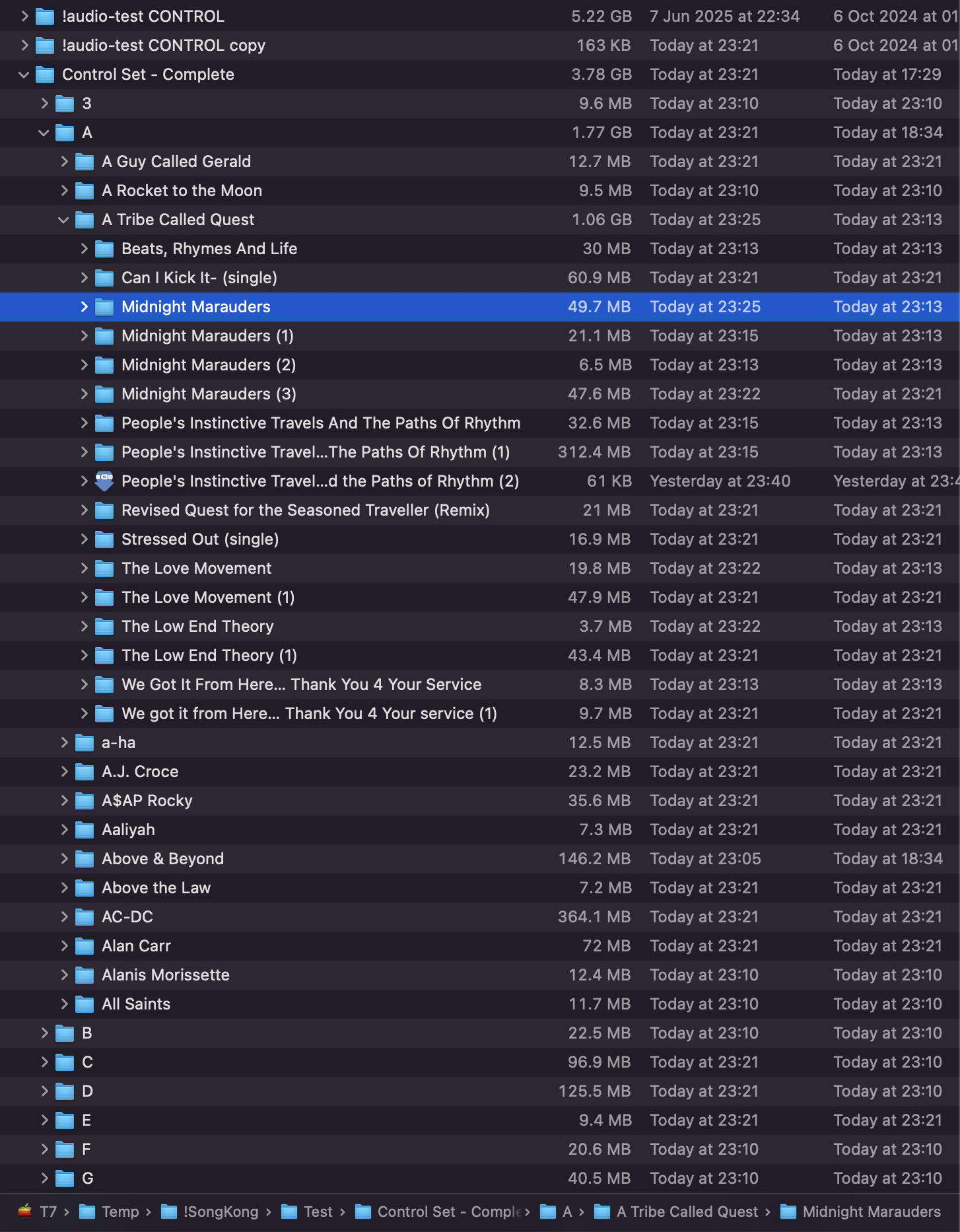Select folder F row
This screenshot has height=1232, width=960.
coord(480,1149)
